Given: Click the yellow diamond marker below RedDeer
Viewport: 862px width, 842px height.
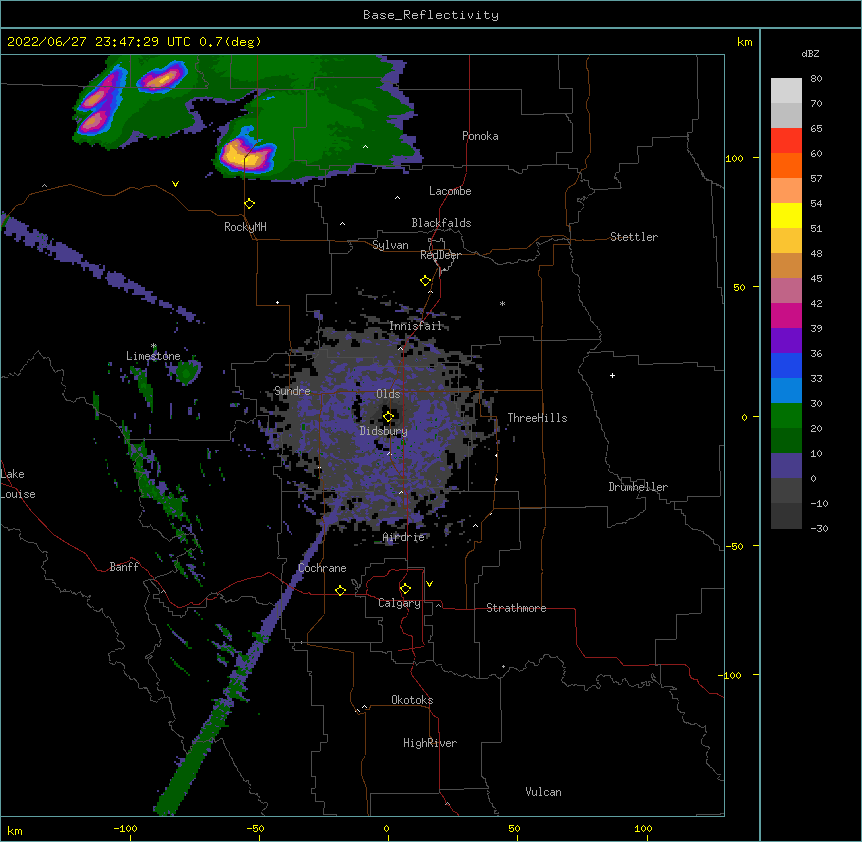Looking at the screenshot, I should pyautogui.click(x=426, y=281).
